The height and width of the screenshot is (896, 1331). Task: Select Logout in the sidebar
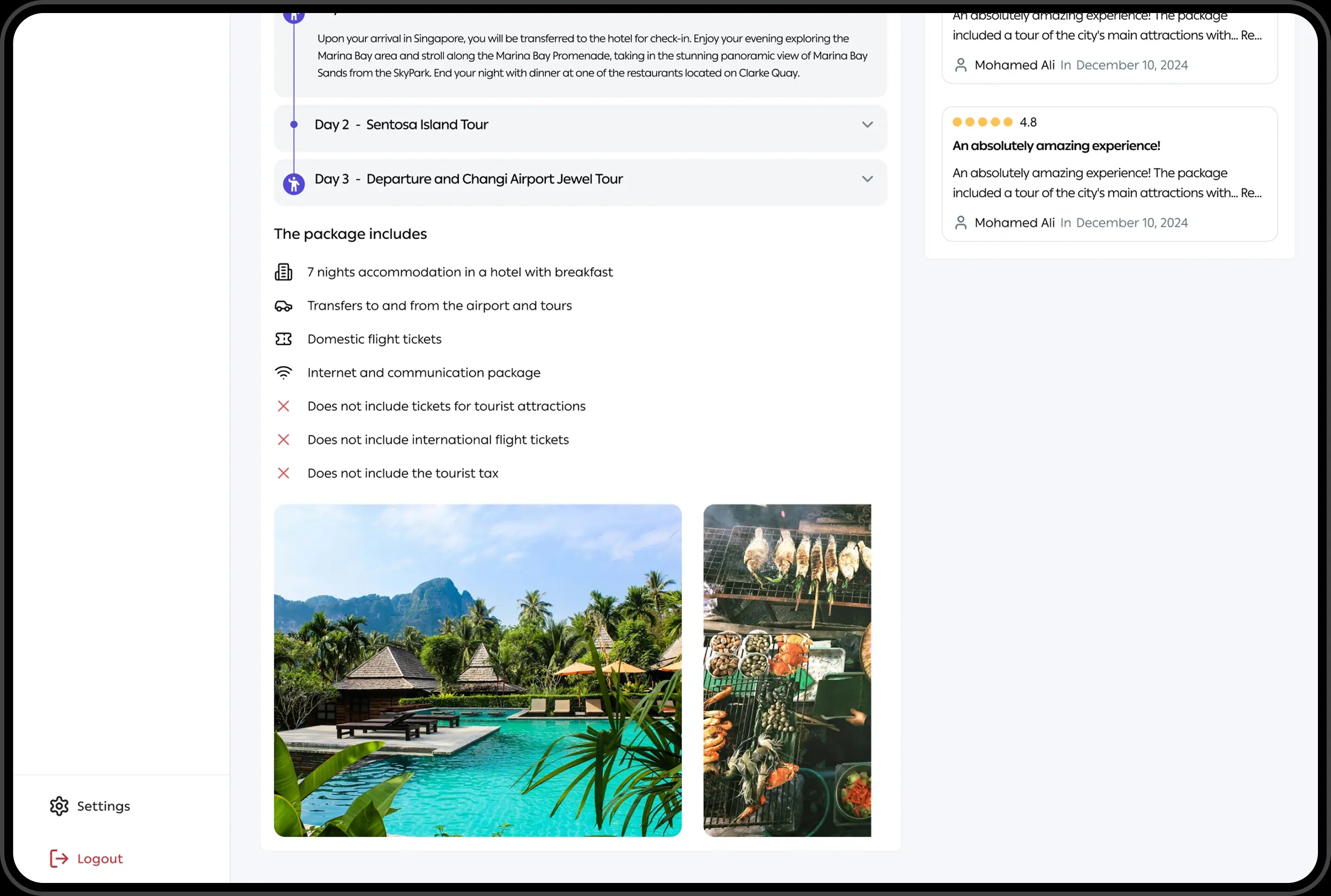click(x=100, y=859)
